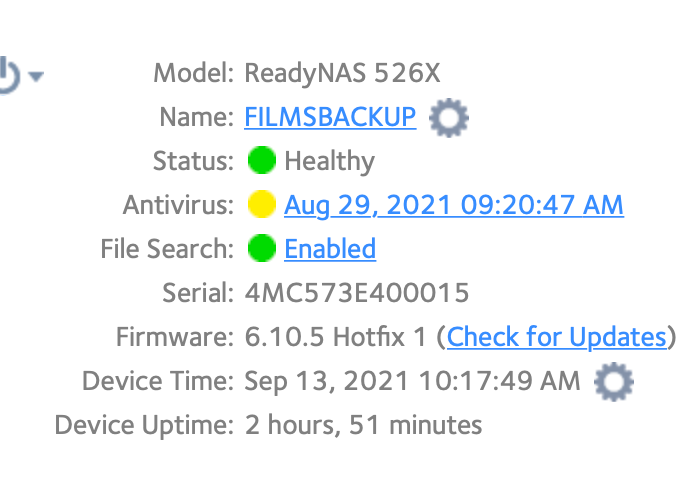Click the yellow Antivirus status dot
Image resolution: width=694 pixels, height=490 pixels.
[262, 205]
